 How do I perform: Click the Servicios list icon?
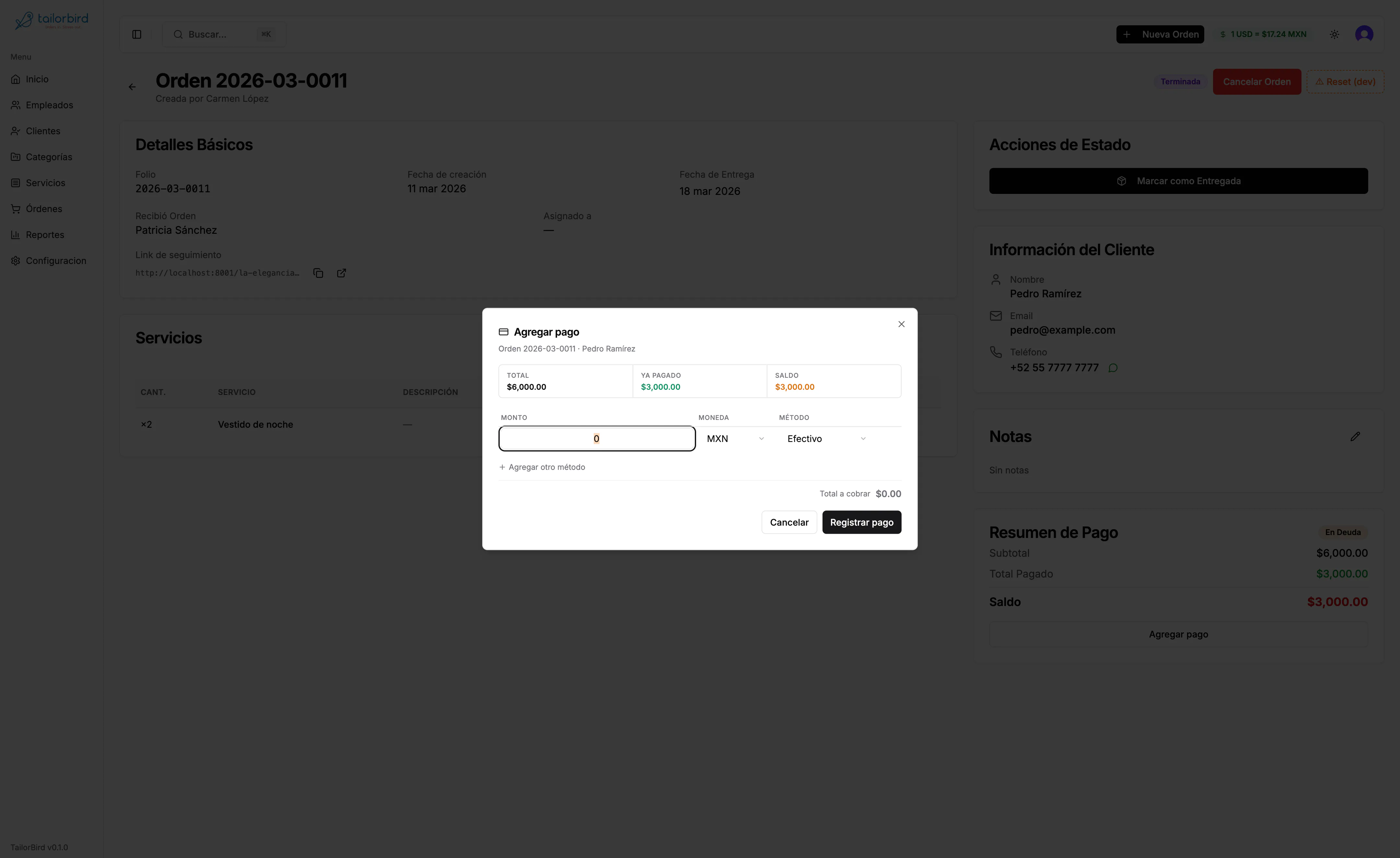point(16,183)
